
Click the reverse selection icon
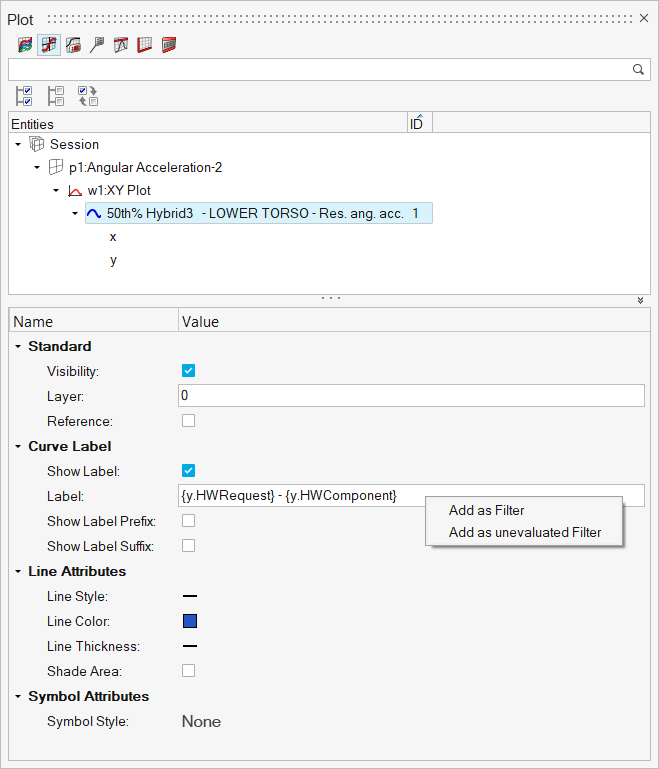(88, 95)
